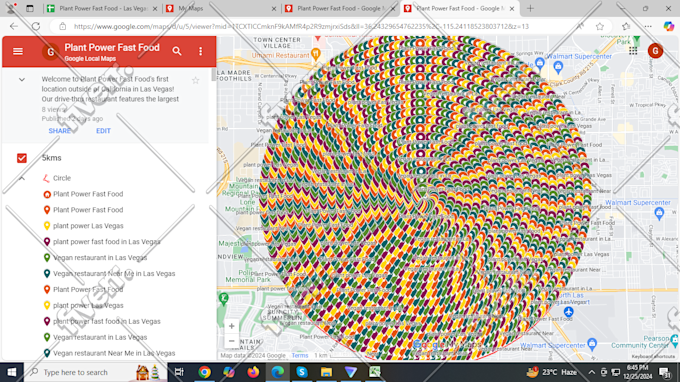Viewport: 680px width, 382px height.
Task: Open Skype from the taskbar
Action: tap(302, 372)
